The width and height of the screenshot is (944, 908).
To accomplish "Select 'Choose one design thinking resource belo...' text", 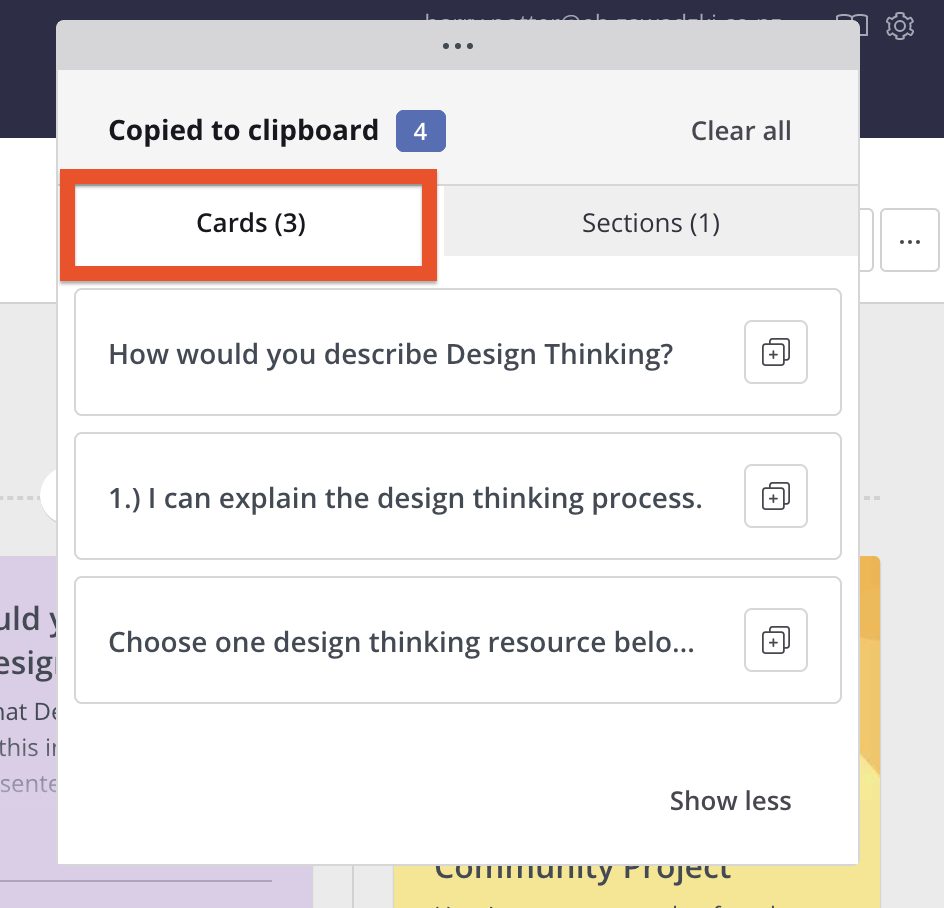I will click(401, 642).
